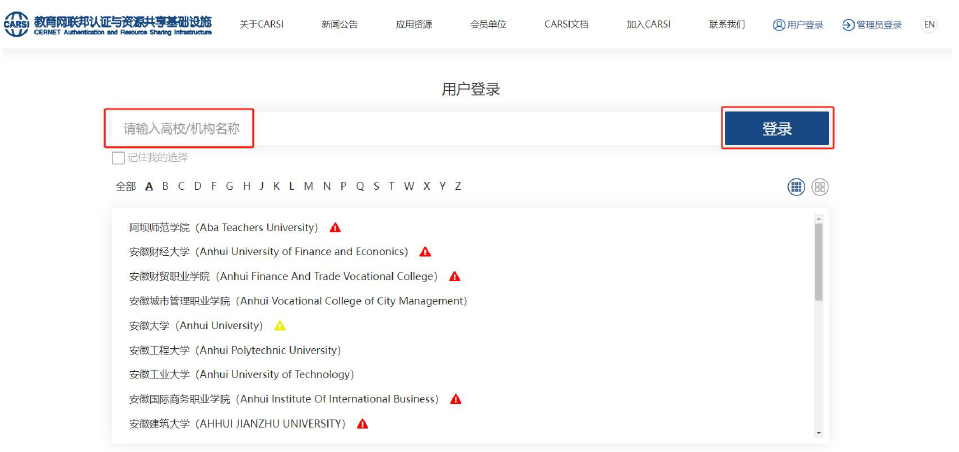Click yellow warning icon beside Anhui University
The height and width of the screenshot is (452, 959).
pyautogui.click(x=280, y=325)
